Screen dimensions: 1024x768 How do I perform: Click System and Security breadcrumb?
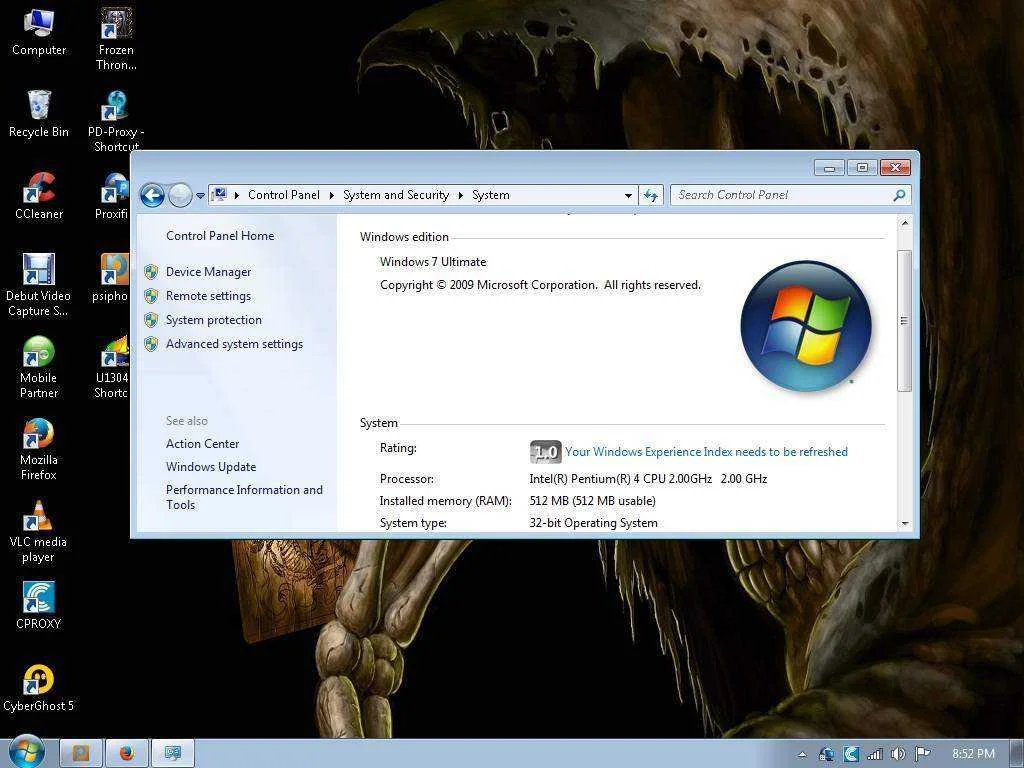[x=396, y=195]
